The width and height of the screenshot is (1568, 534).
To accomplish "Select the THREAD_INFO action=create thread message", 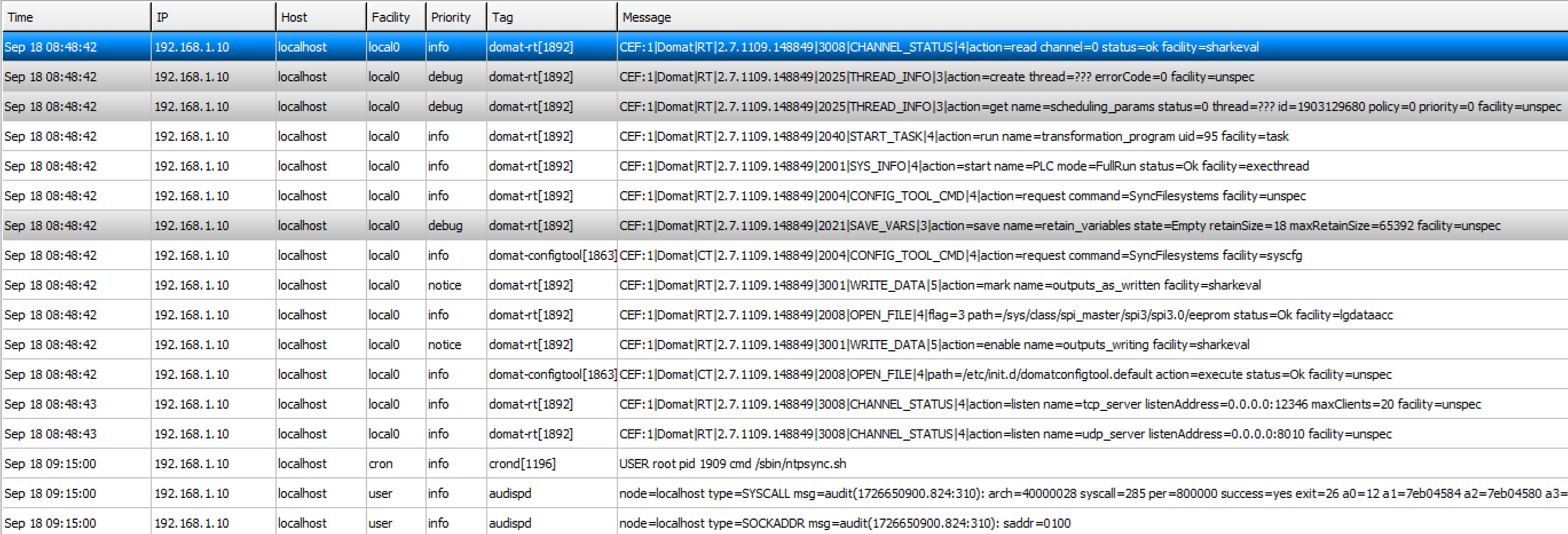I will click(x=937, y=77).
